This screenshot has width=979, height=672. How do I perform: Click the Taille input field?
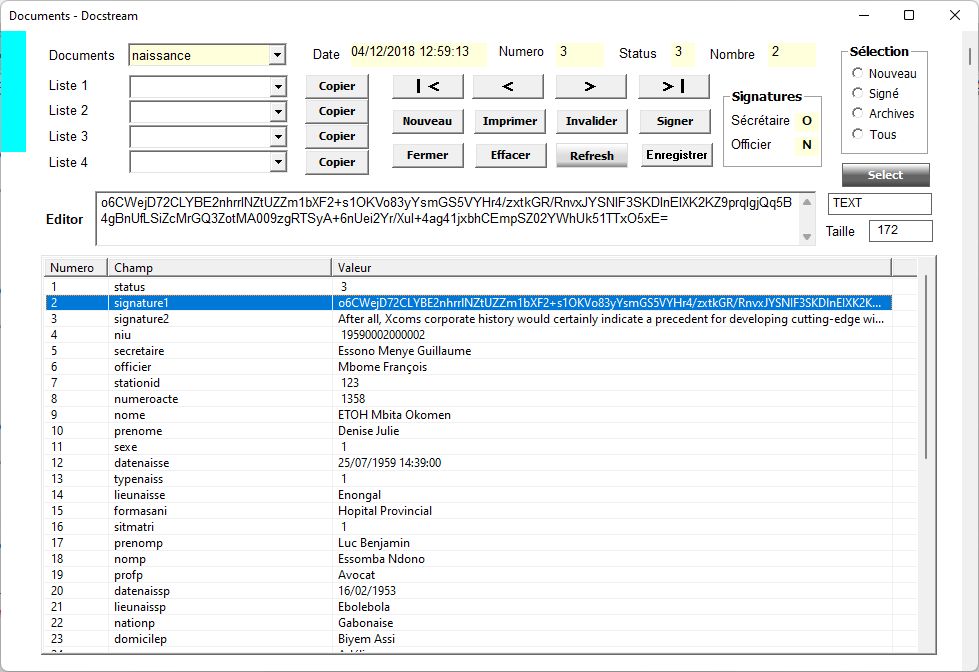coord(900,231)
